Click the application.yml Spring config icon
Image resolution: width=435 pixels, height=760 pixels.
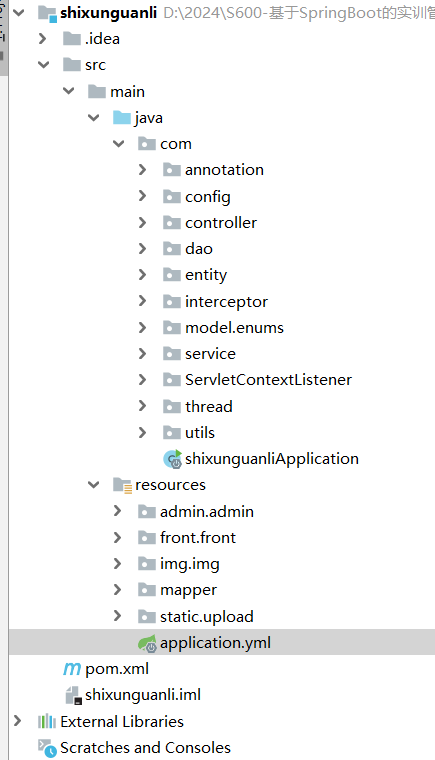(x=147, y=643)
